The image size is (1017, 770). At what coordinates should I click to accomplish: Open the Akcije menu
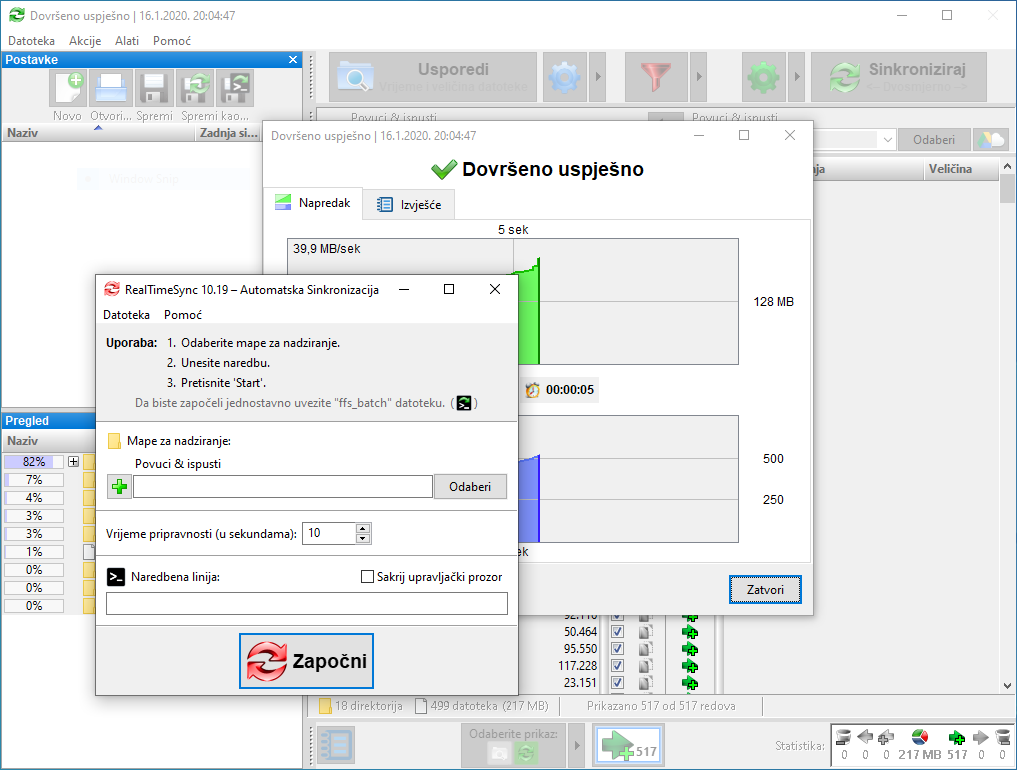click(x=85, y=41)
